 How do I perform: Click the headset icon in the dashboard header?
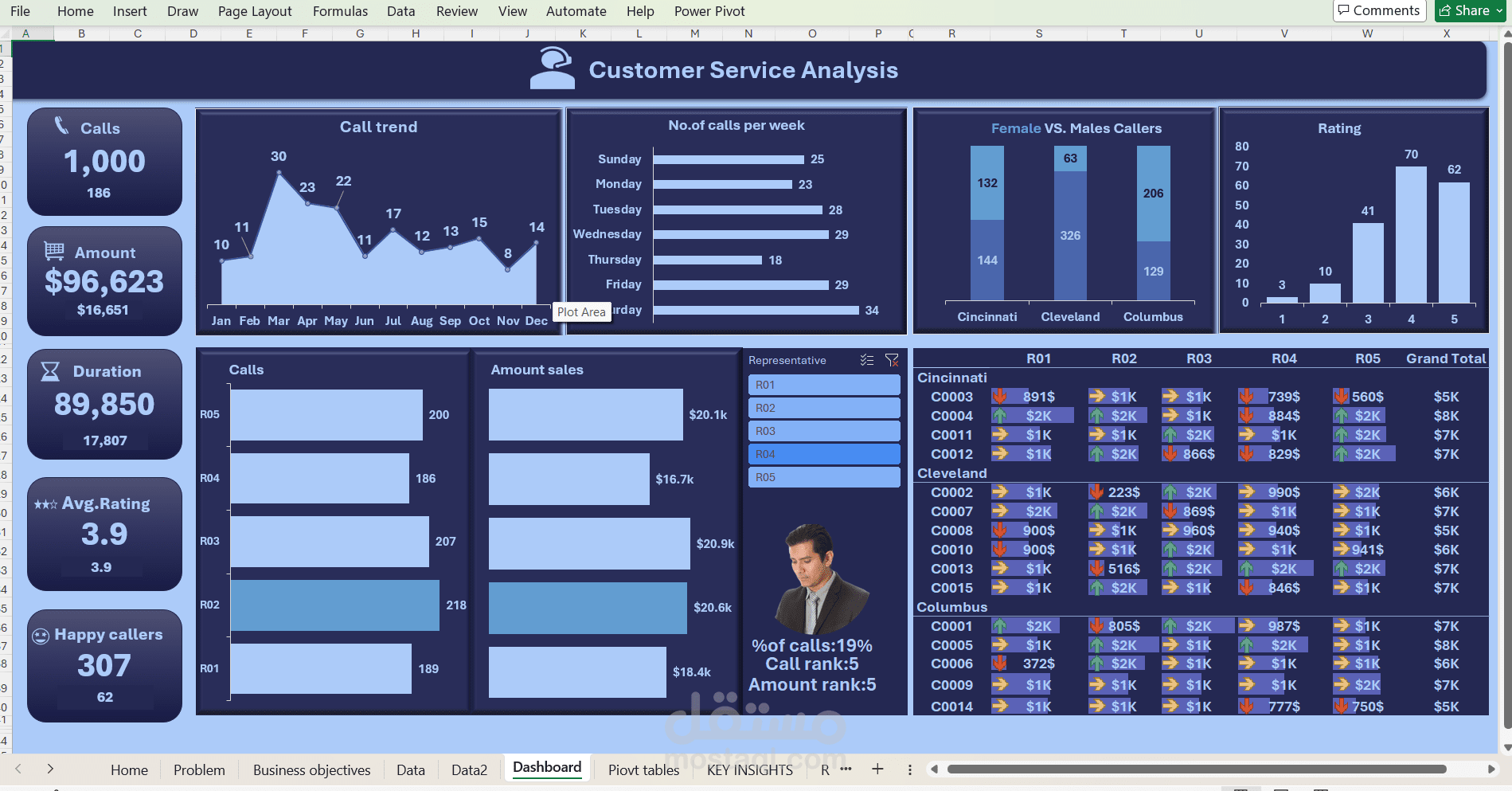click(x=553, y=67)
